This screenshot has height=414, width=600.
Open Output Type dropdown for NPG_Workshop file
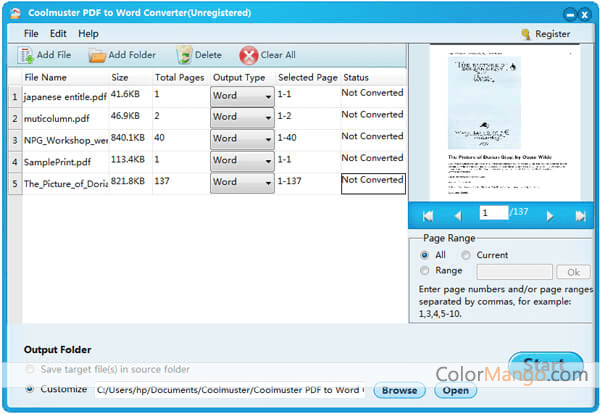[x=242, y=140]
